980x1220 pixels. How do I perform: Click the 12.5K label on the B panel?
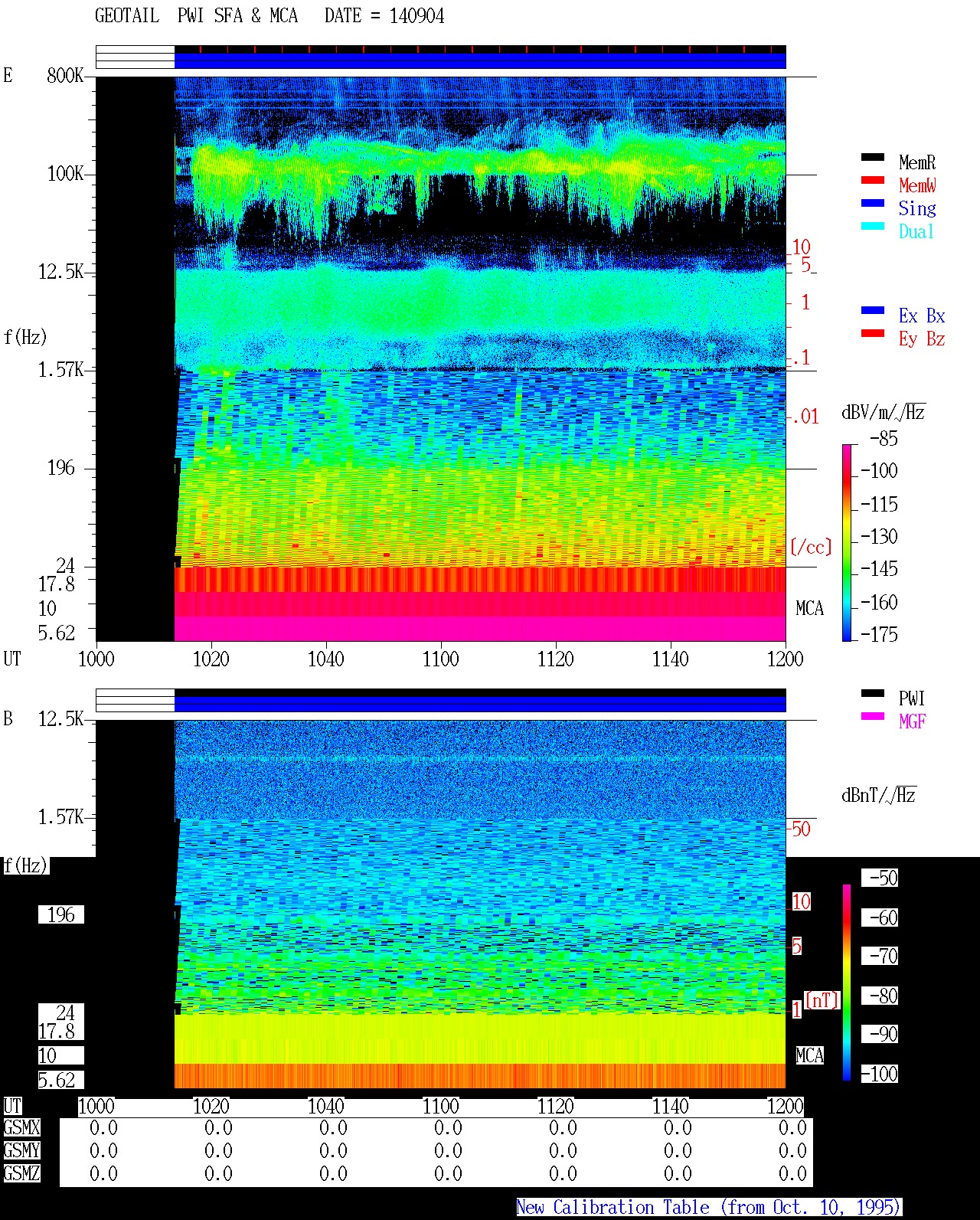coord(61,719)
